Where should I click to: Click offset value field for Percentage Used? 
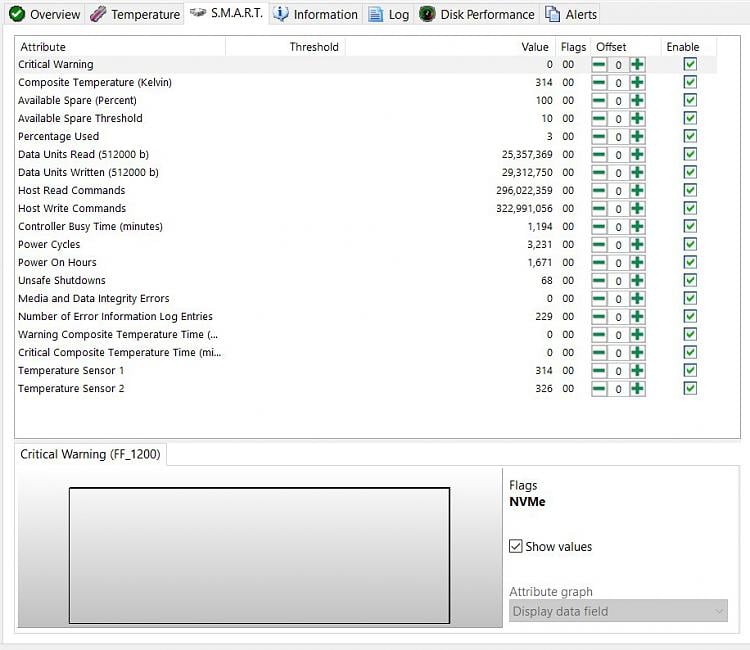[x=618, y=137]
